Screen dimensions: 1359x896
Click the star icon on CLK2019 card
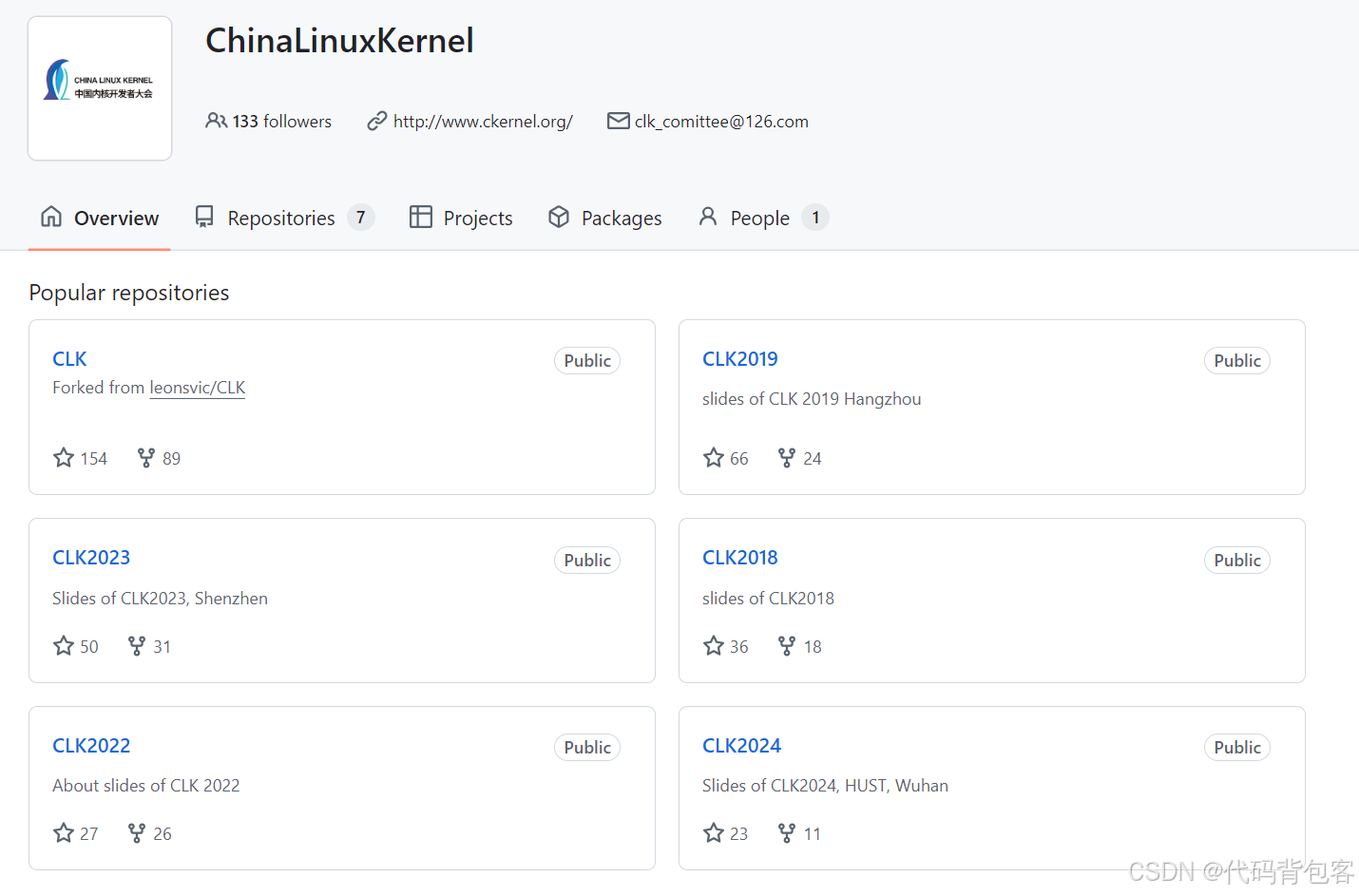(x=714, y=458)
